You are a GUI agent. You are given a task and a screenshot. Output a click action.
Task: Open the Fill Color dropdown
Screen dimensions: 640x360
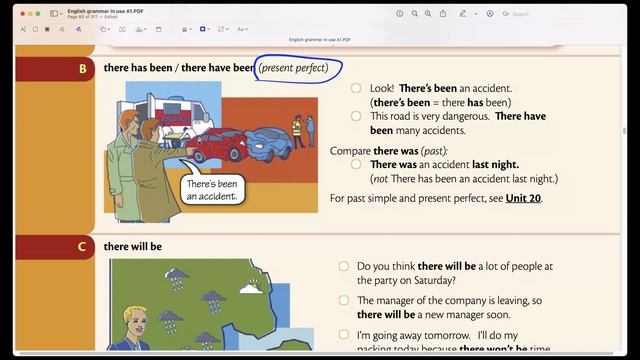pyautogui.click(x=223, y=29)
